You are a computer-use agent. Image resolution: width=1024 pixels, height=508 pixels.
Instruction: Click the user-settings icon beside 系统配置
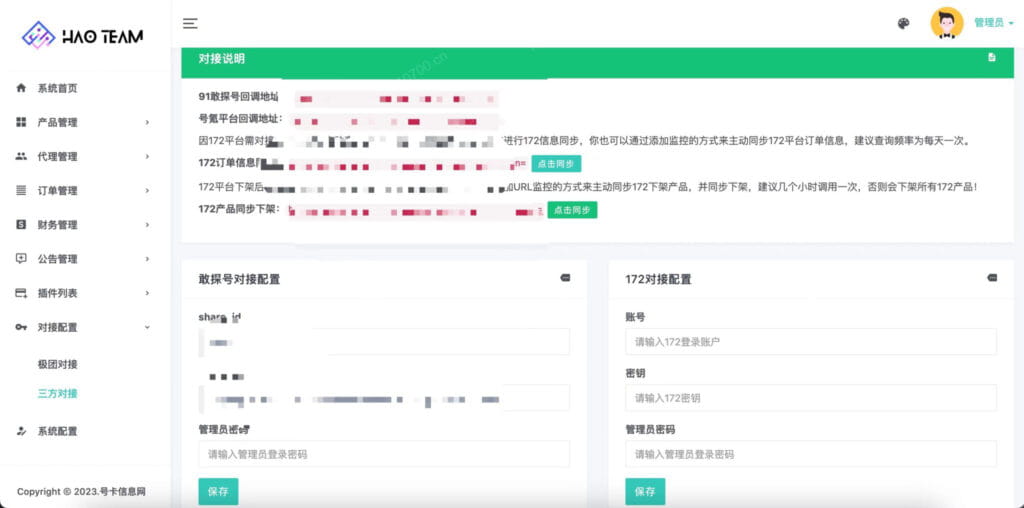click(x=21, y=431)
